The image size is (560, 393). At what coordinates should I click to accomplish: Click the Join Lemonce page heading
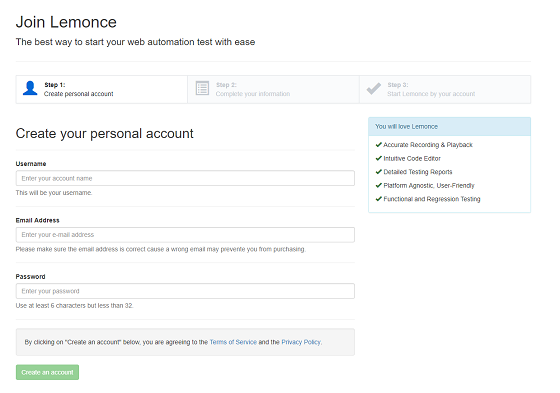[x=66, y=22]
